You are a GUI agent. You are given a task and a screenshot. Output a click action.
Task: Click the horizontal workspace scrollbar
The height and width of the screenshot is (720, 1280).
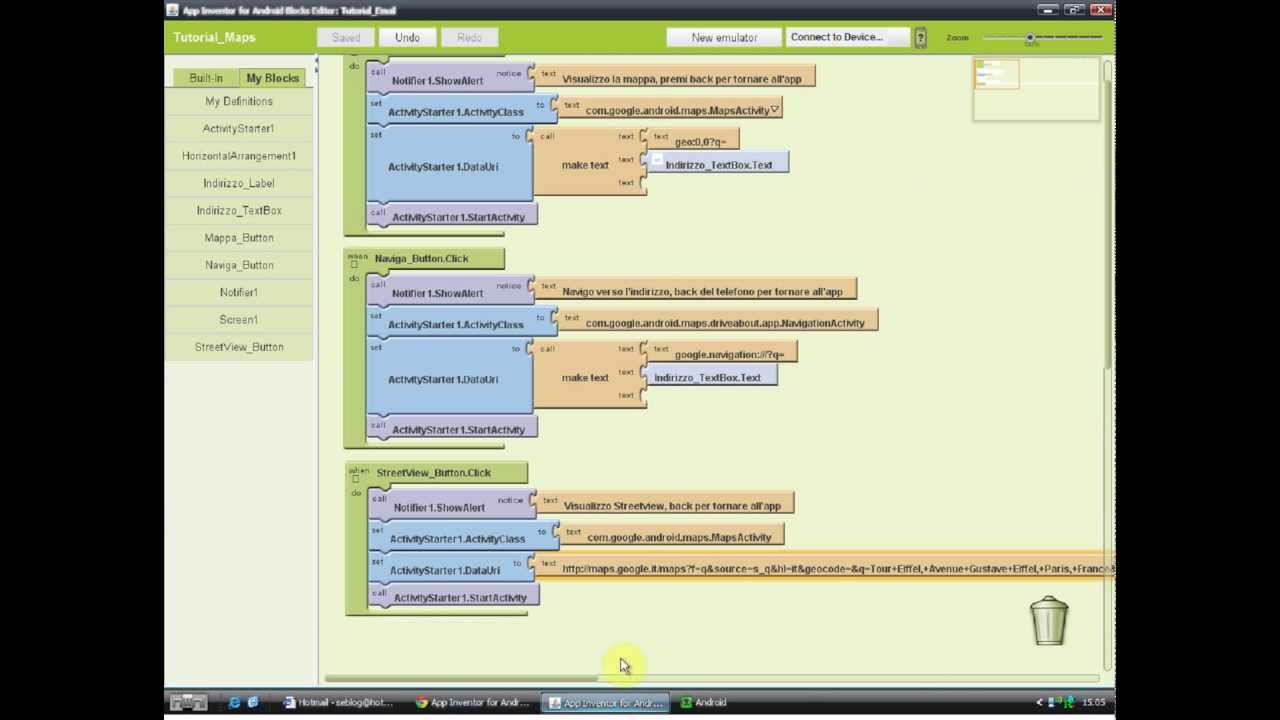pyautogui.click(x=462, y=678)
